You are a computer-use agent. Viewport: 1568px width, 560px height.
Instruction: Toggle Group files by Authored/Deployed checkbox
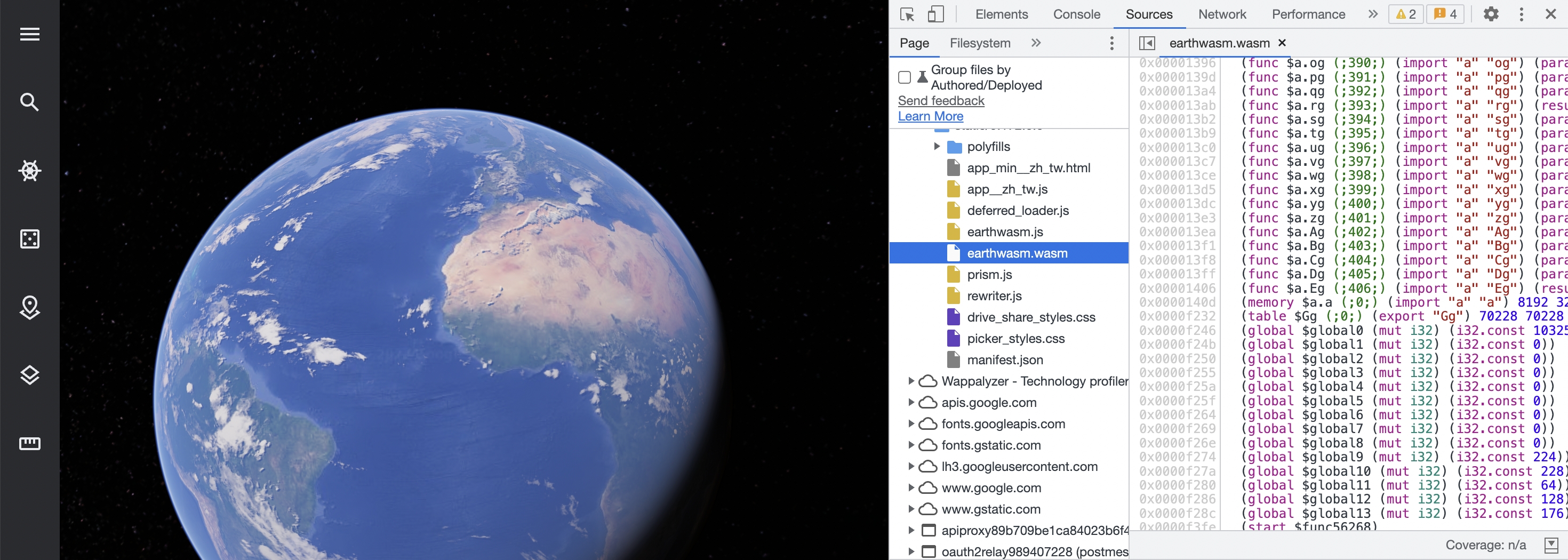click(x=905, y=77)
